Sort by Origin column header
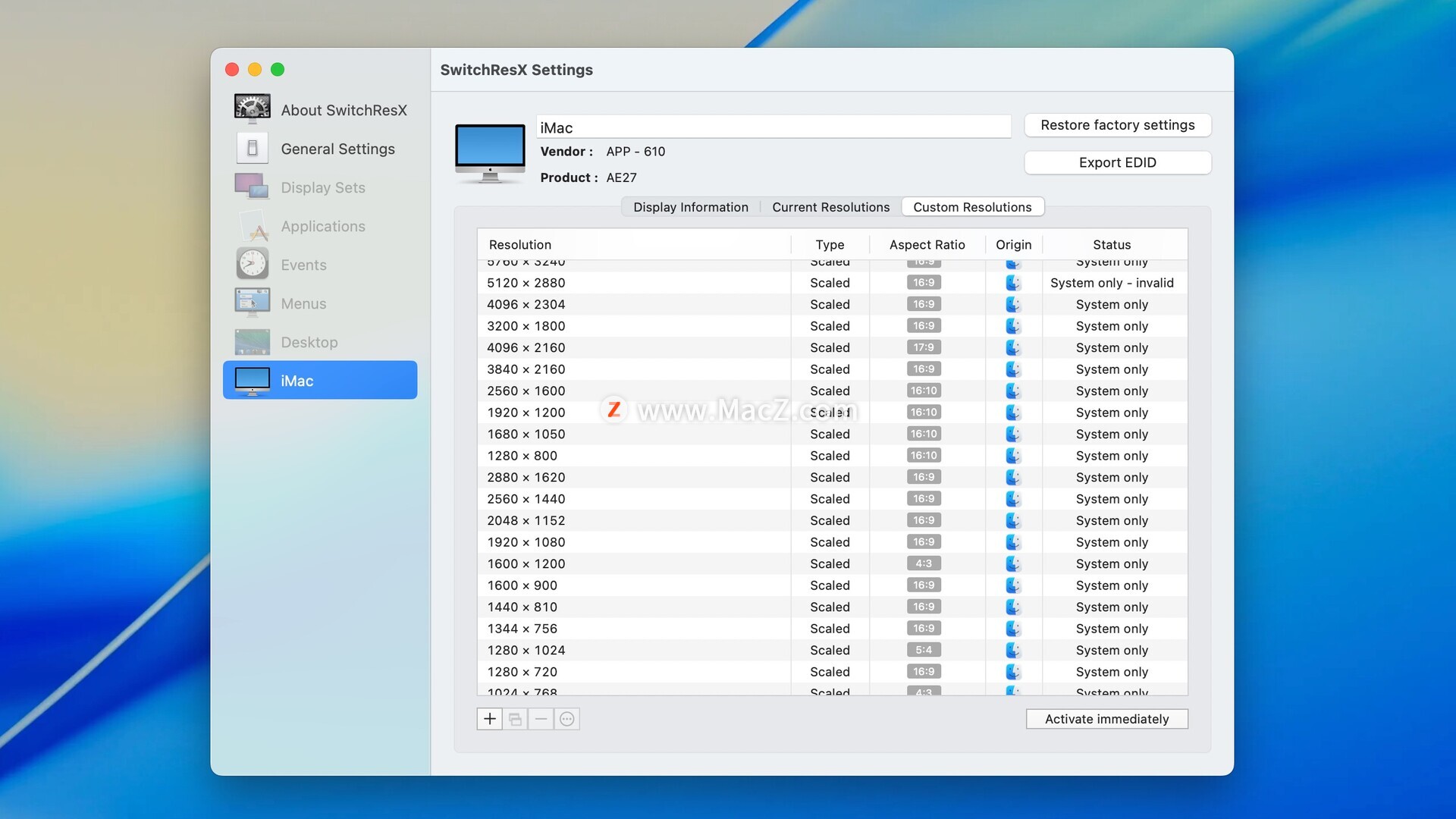This screenshot has width=1456, height=819. 1013,244
